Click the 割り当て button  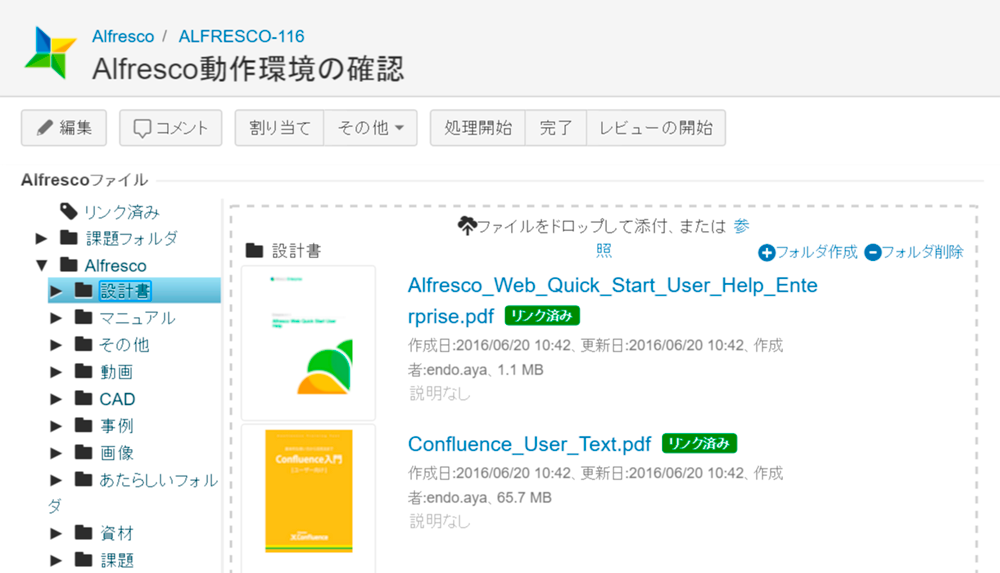(279, 128)
